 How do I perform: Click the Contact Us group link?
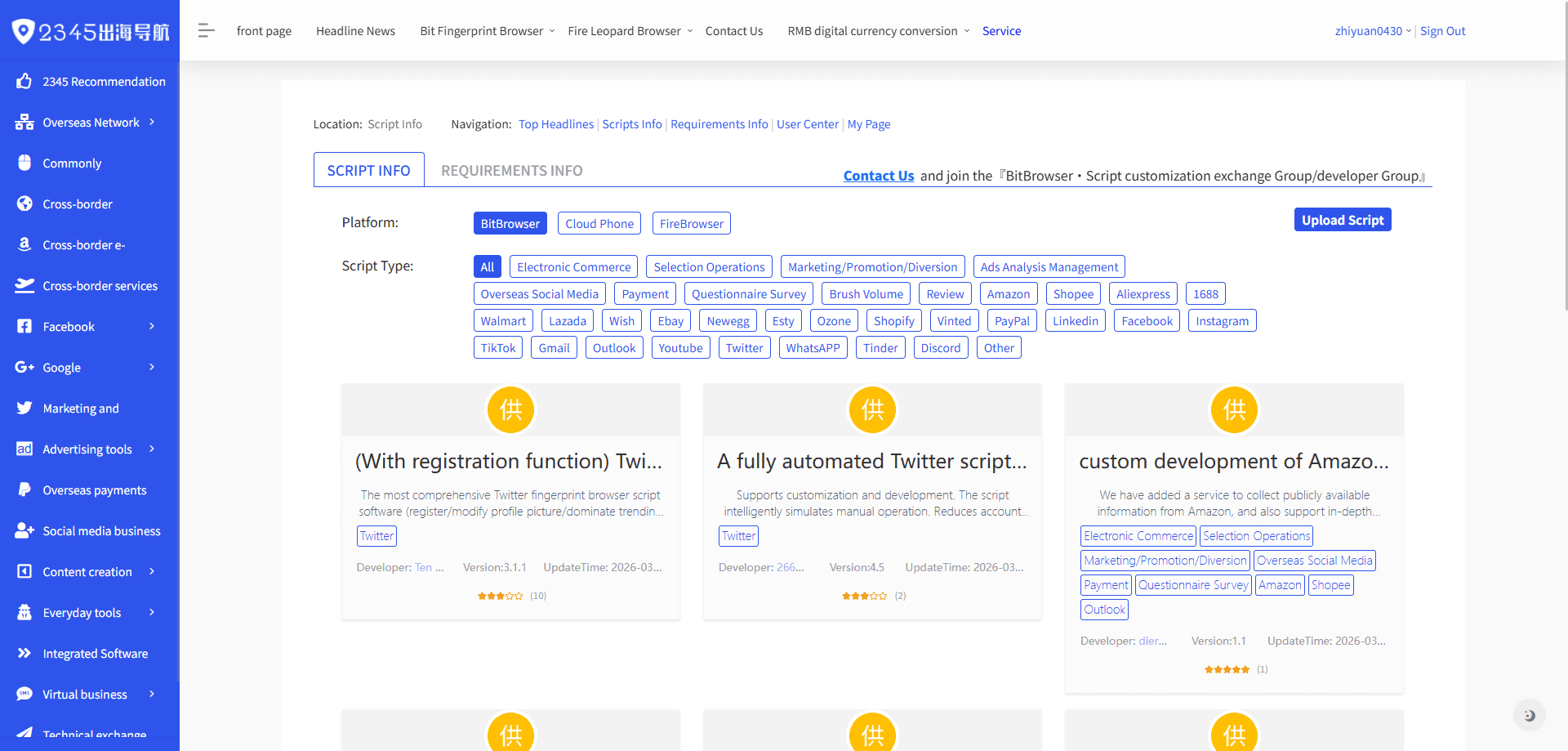878,176
